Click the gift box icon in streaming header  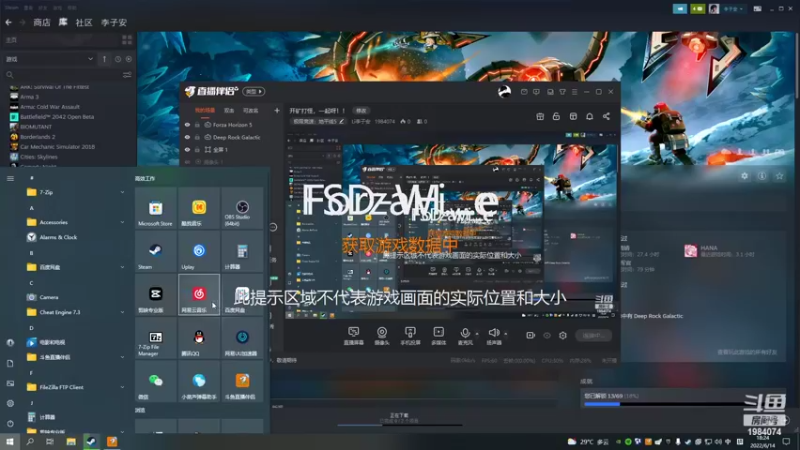(540, 116)
